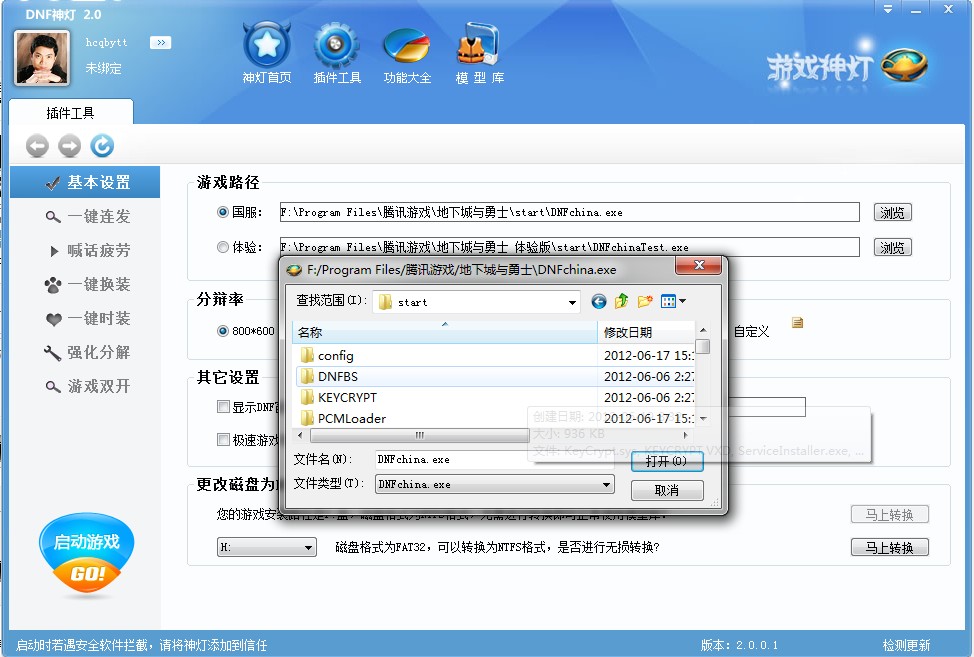Click the blue refresh icon
The width and height of the screenshot is (974, 657).
(x=102, y=146)
